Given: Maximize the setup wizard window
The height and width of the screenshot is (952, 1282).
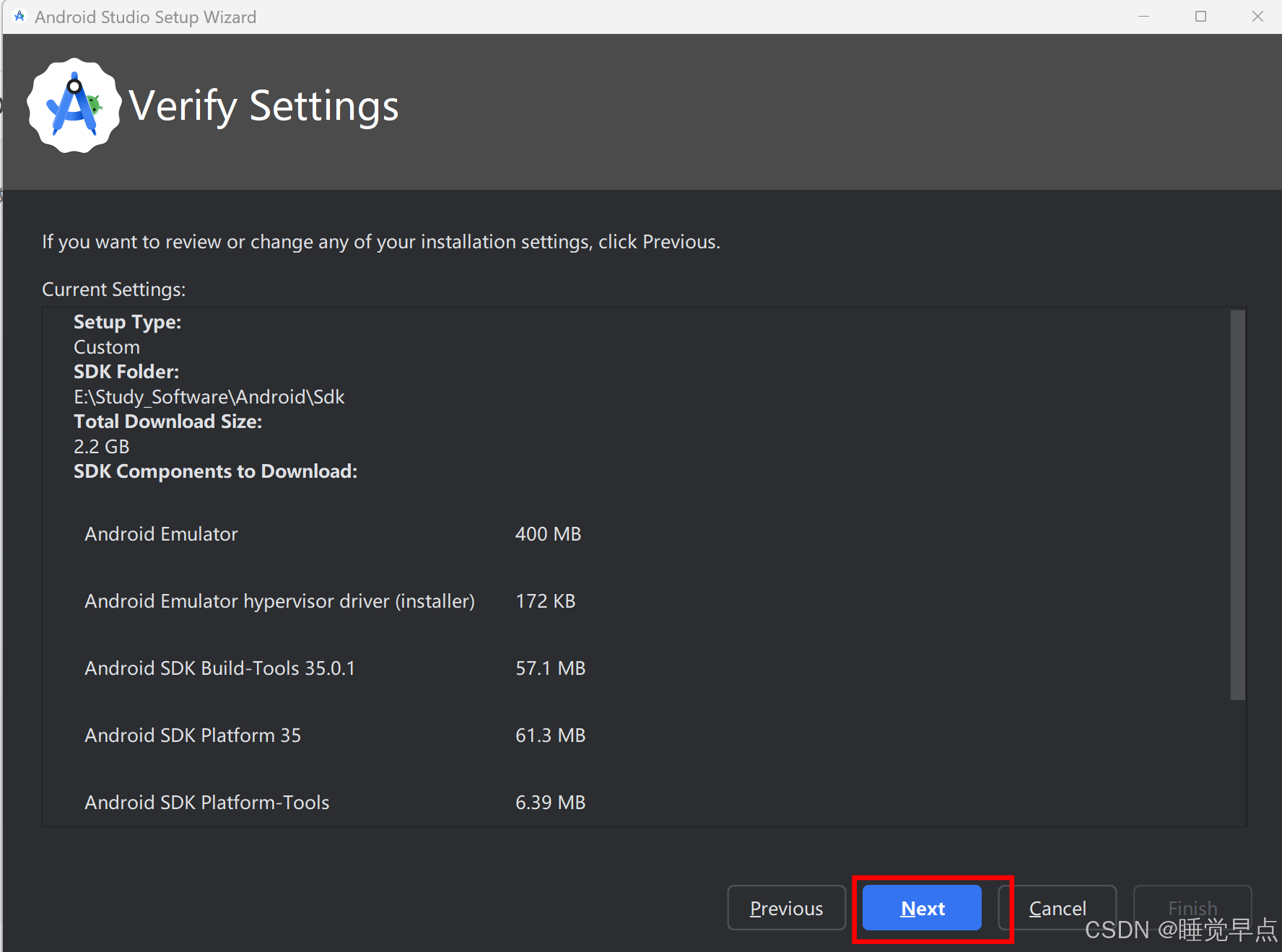Looking at the screenshot, I should click(1201, 16).
